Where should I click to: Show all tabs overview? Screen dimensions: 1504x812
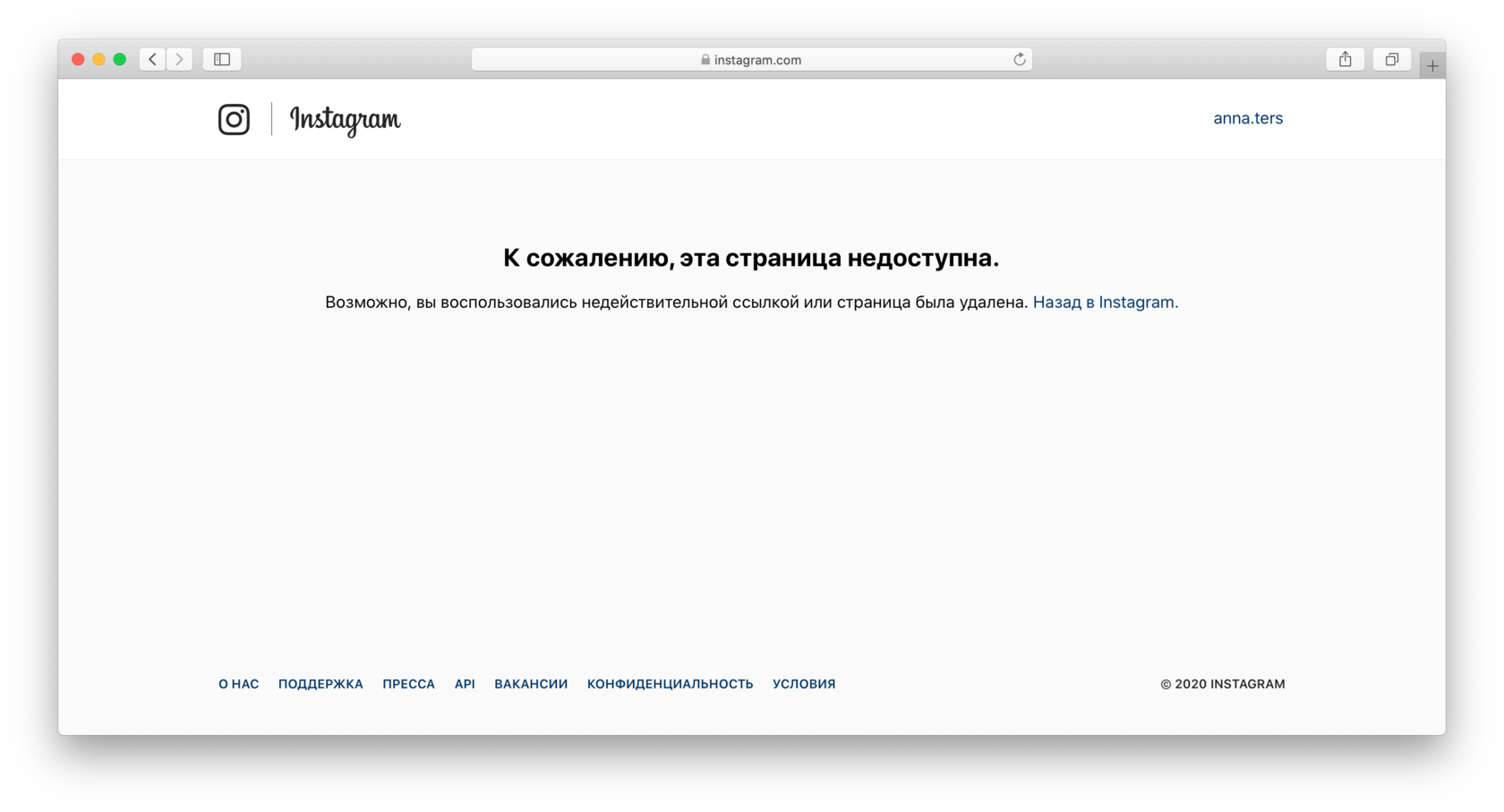(x=1391, y=59)
